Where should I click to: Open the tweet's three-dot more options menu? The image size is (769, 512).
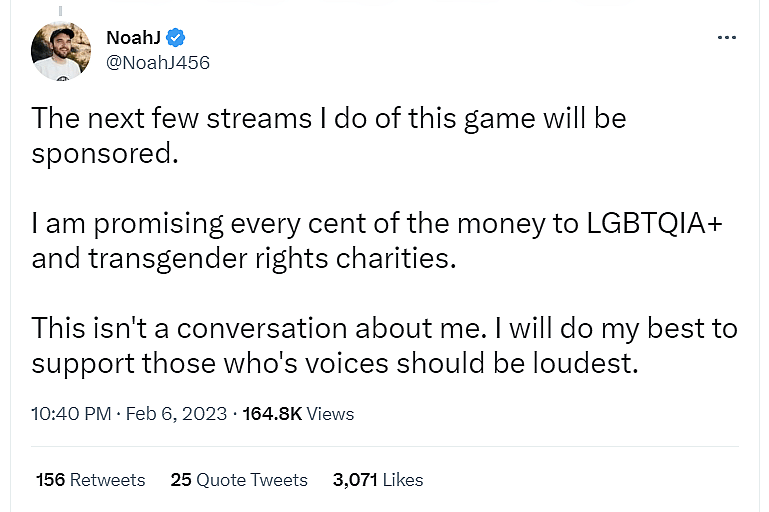coord(727,38)
